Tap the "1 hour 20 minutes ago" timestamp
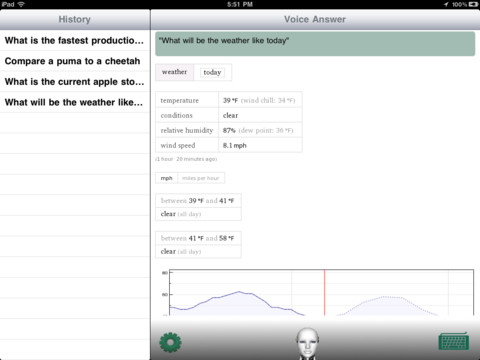The height and width of the screenshot is (360, 480). click(x=186, y=159)
